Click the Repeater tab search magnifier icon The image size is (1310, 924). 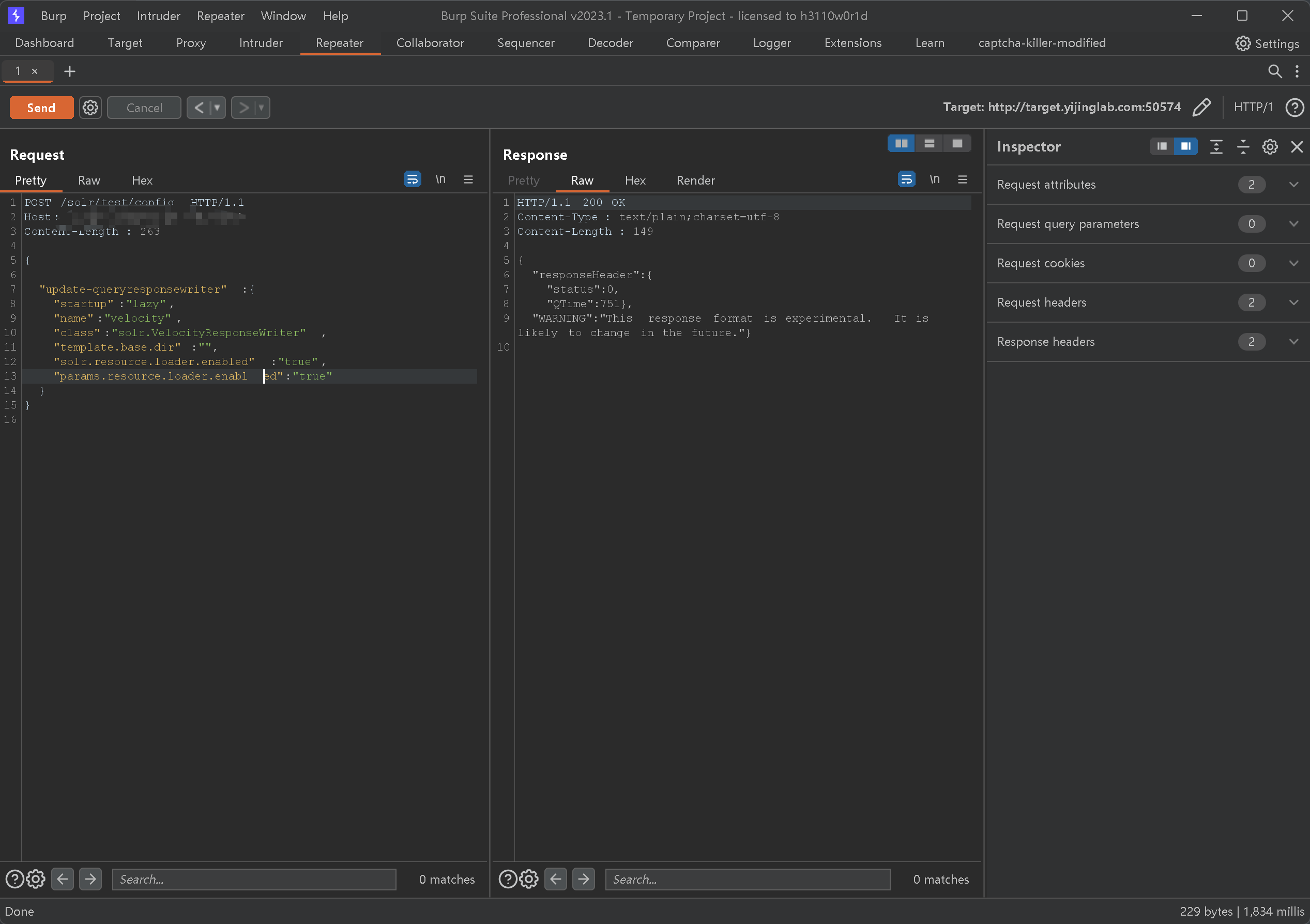(x=1274, y=71)
